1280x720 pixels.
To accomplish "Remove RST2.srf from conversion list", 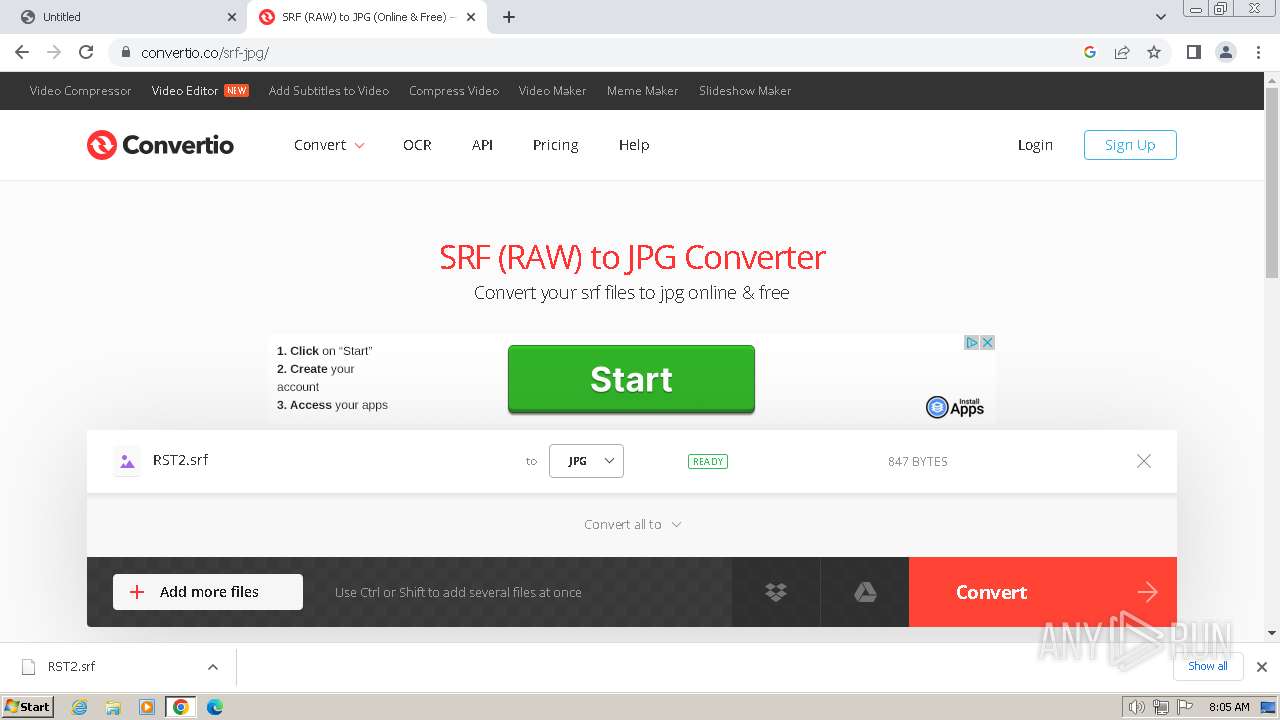I will (x=1144, y=461).
